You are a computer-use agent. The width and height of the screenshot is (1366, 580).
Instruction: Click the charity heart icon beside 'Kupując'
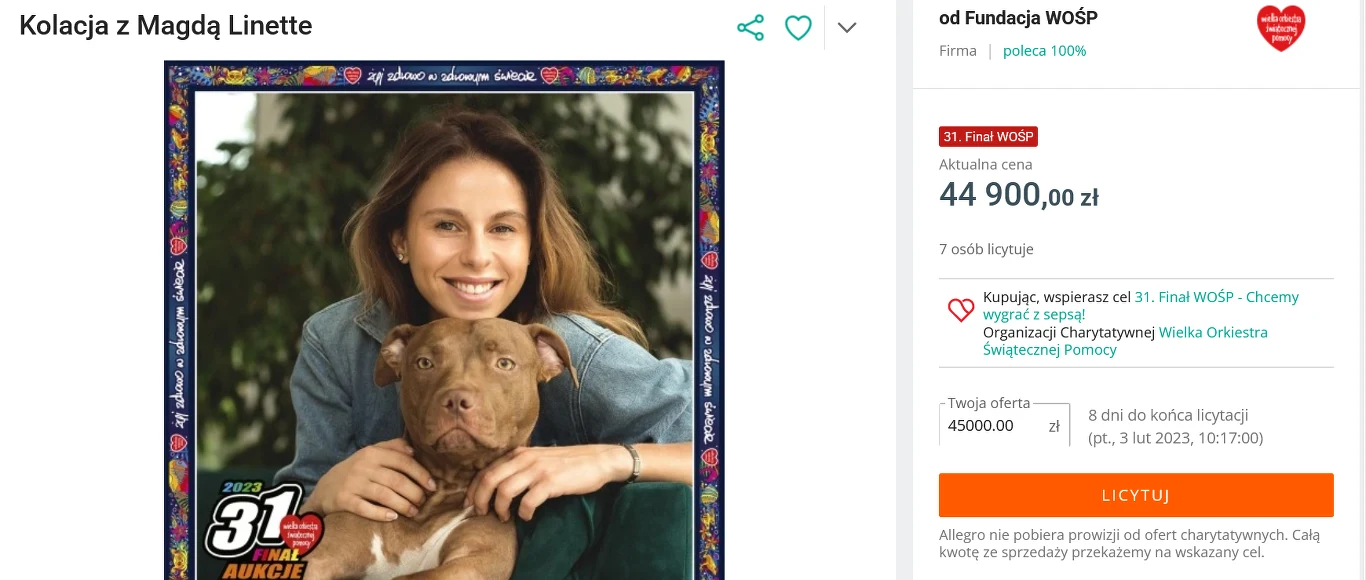(x=961, y=310)
